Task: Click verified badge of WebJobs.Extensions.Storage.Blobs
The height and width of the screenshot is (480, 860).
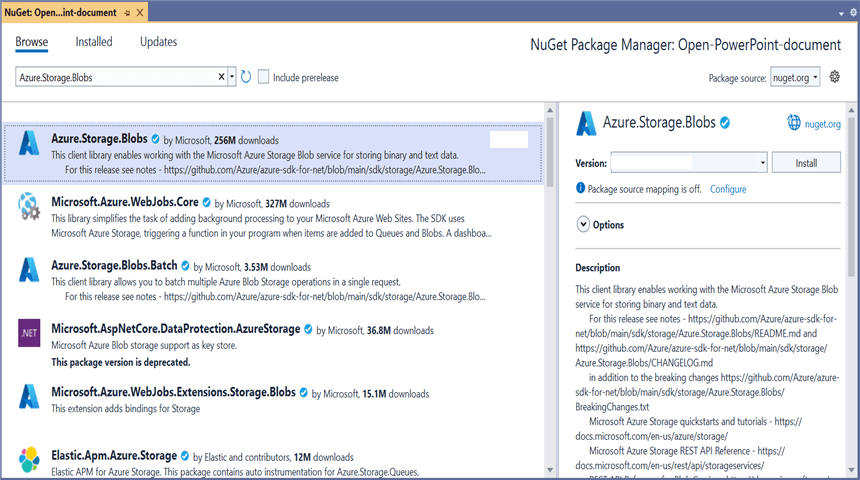Action: click(x=303, y=392)
